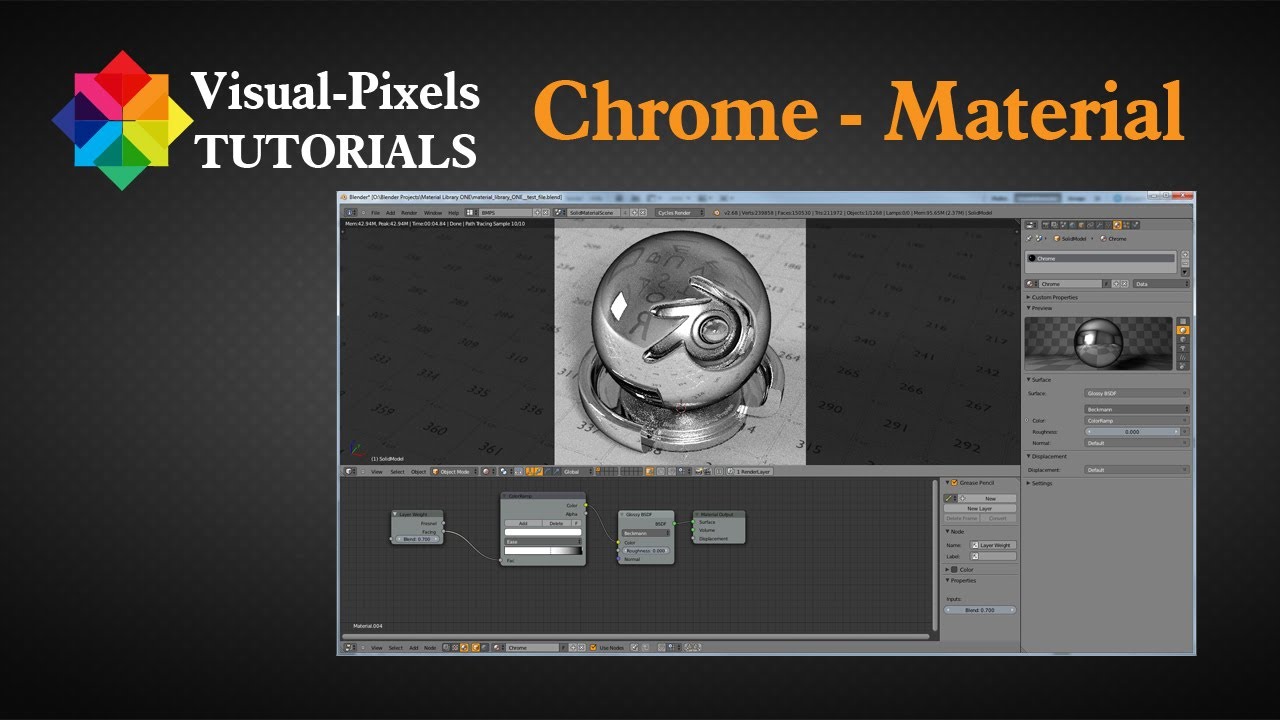Open the Beckmann dropdown on Glossy BSDF node

(645, 533)
